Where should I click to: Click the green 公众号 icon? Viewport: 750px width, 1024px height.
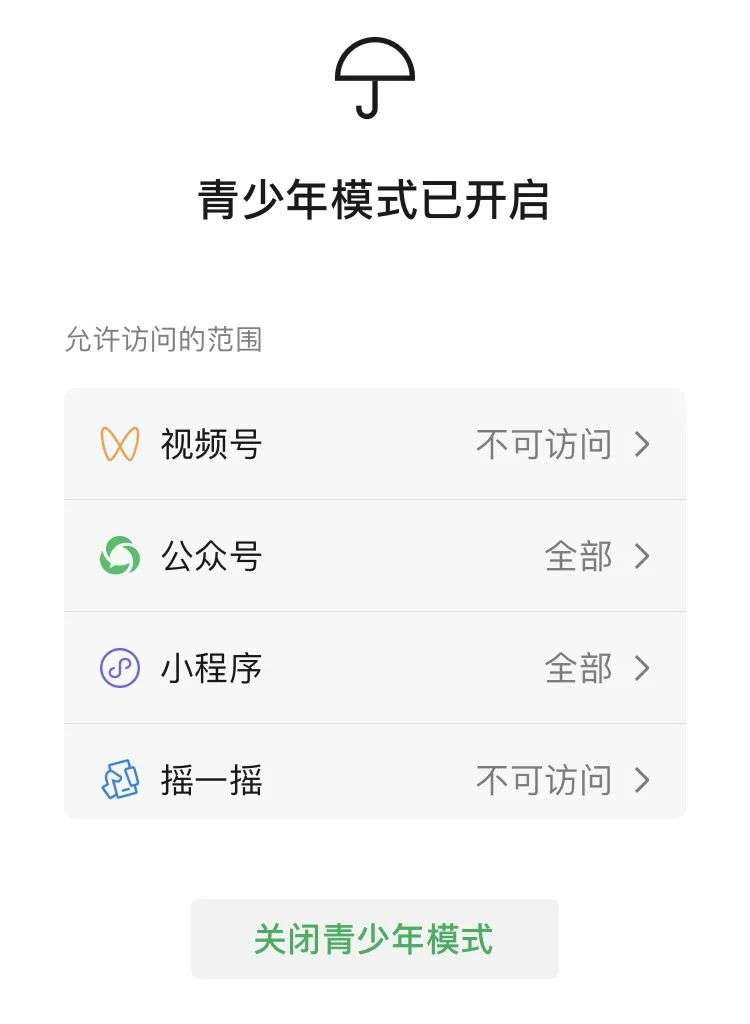tap(120, 556)
